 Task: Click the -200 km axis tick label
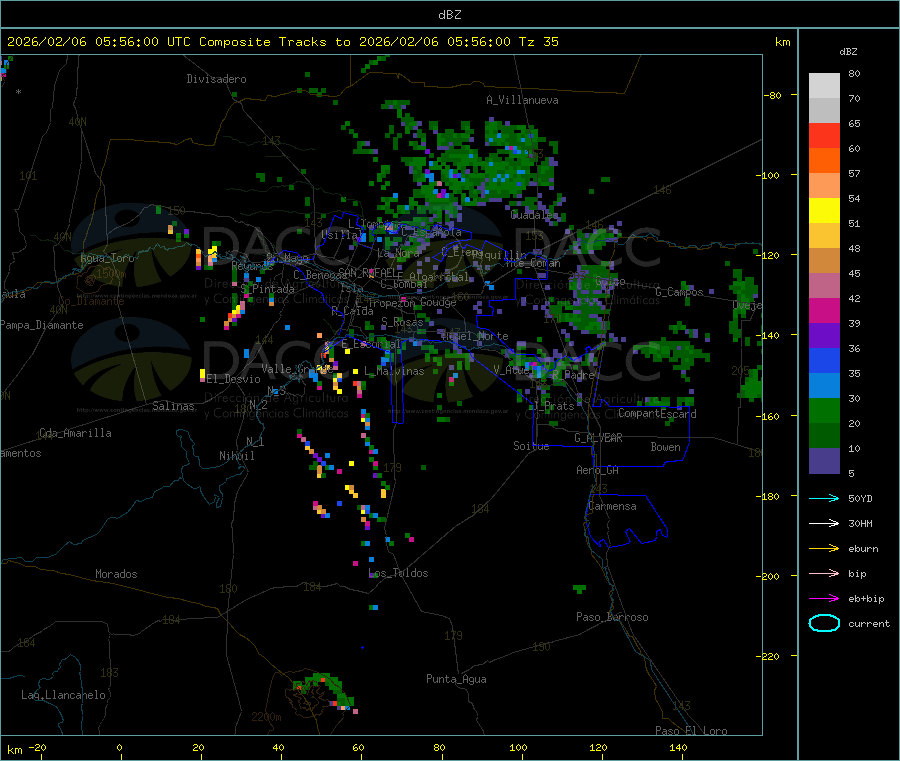click(x=768, y=576)
